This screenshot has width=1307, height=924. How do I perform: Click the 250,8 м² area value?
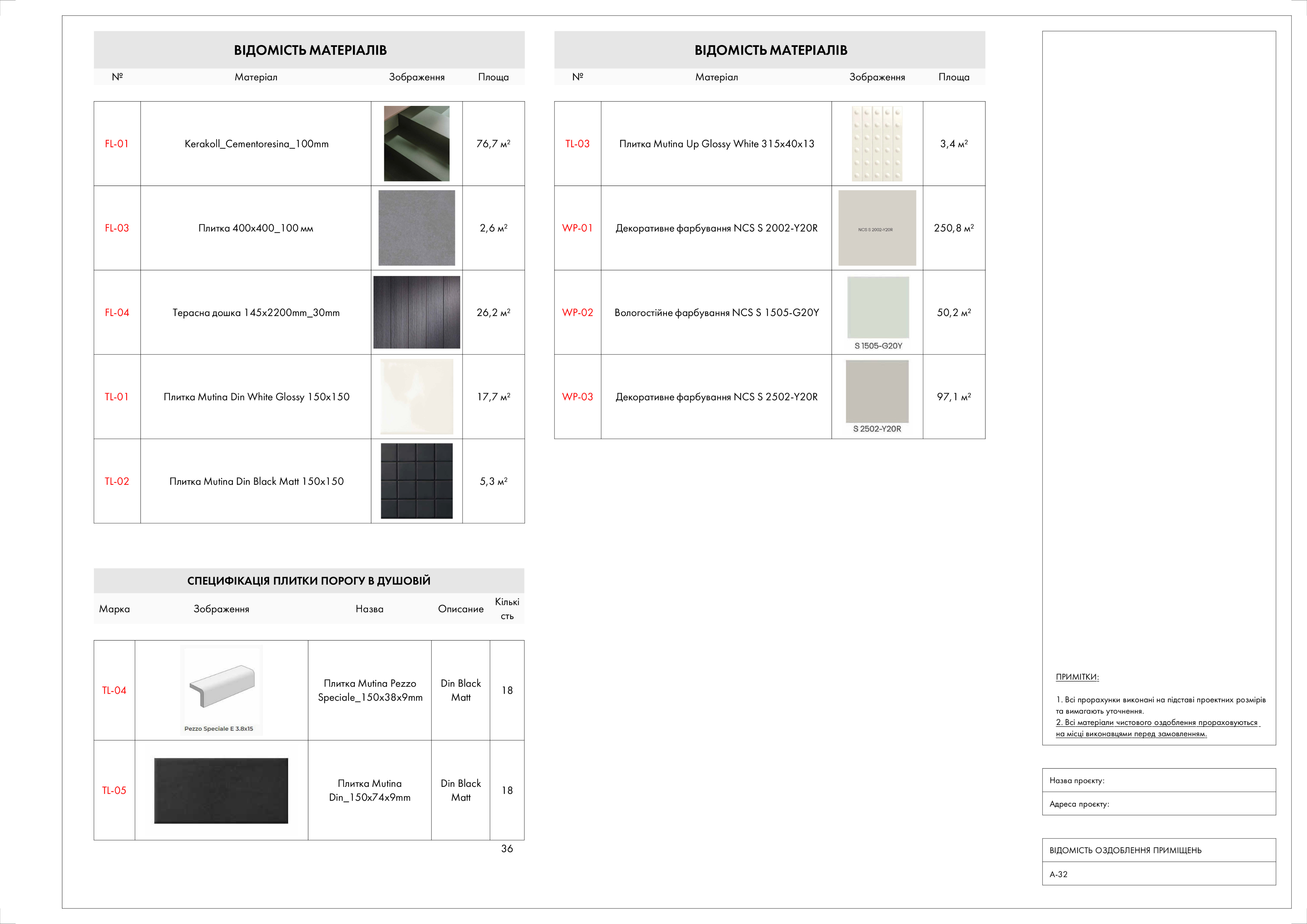[x=953, y=228]
